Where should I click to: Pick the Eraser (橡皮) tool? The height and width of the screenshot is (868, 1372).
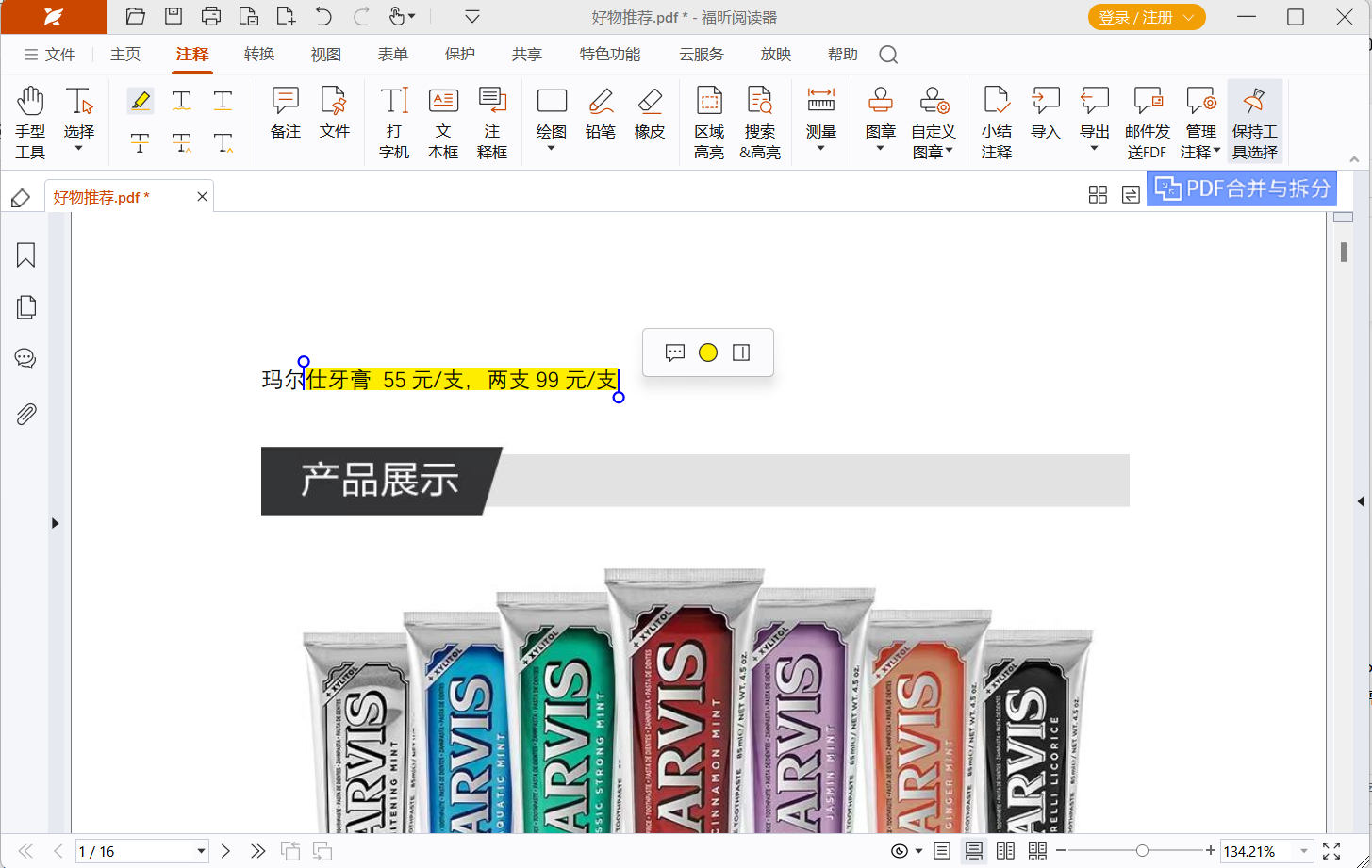click(x=650, y=112)
